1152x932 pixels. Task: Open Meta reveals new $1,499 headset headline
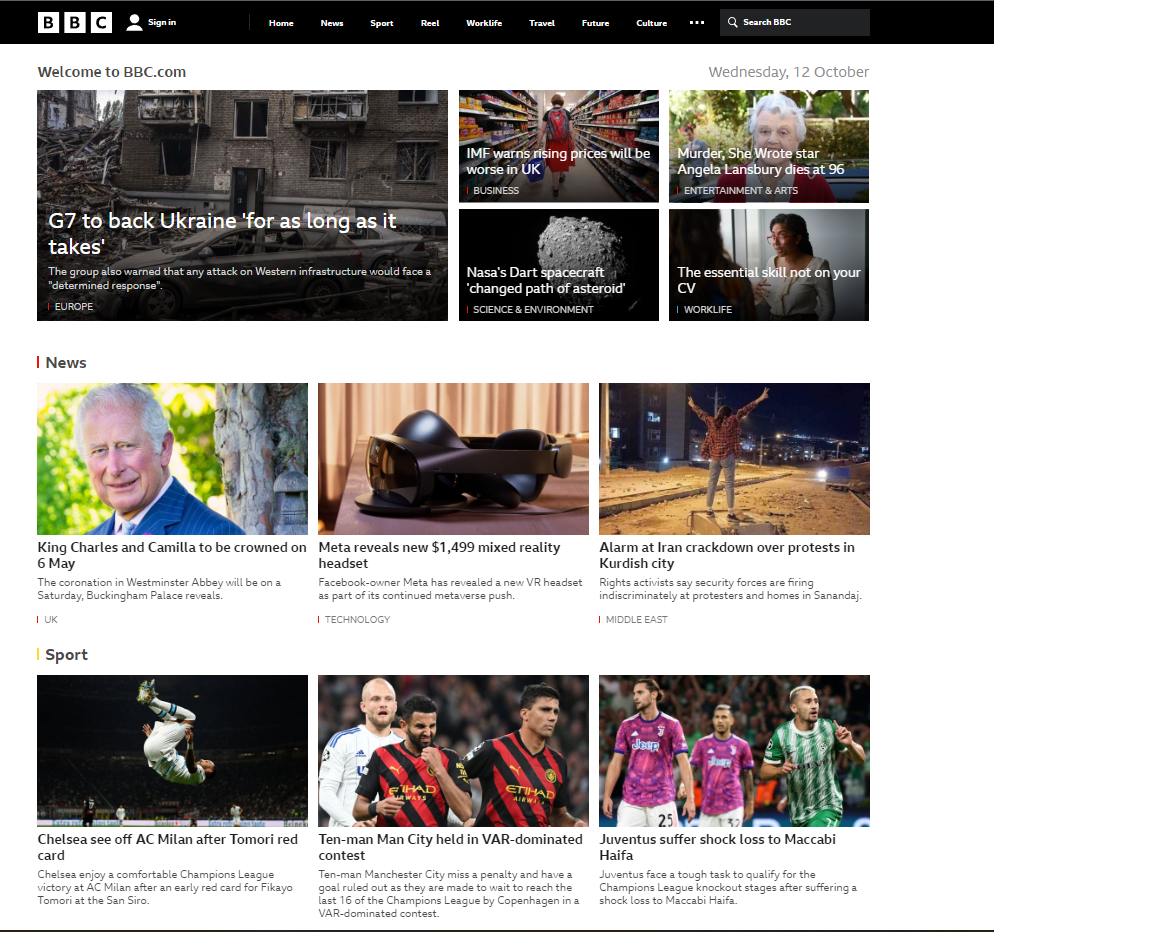tap(439, 555)
